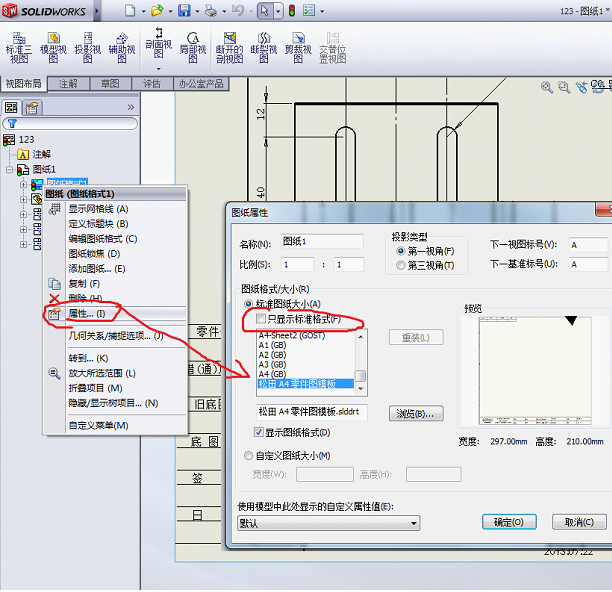The width and height of the screenshot is (612, 592).
Task: Choose 添加图纸... (E) menu item
Action: click(116, 268)
